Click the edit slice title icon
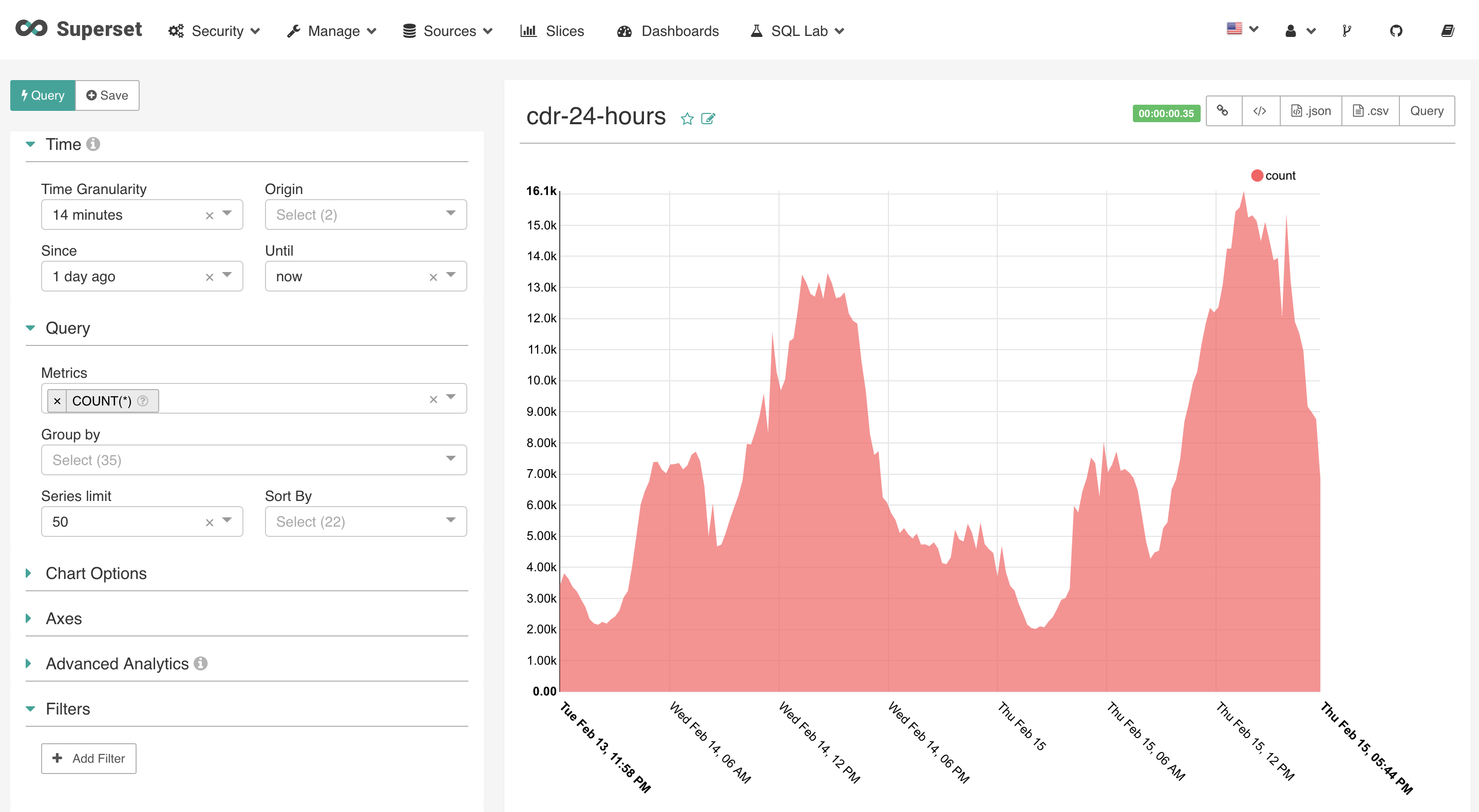1479x812 pixels. point(708,119)
